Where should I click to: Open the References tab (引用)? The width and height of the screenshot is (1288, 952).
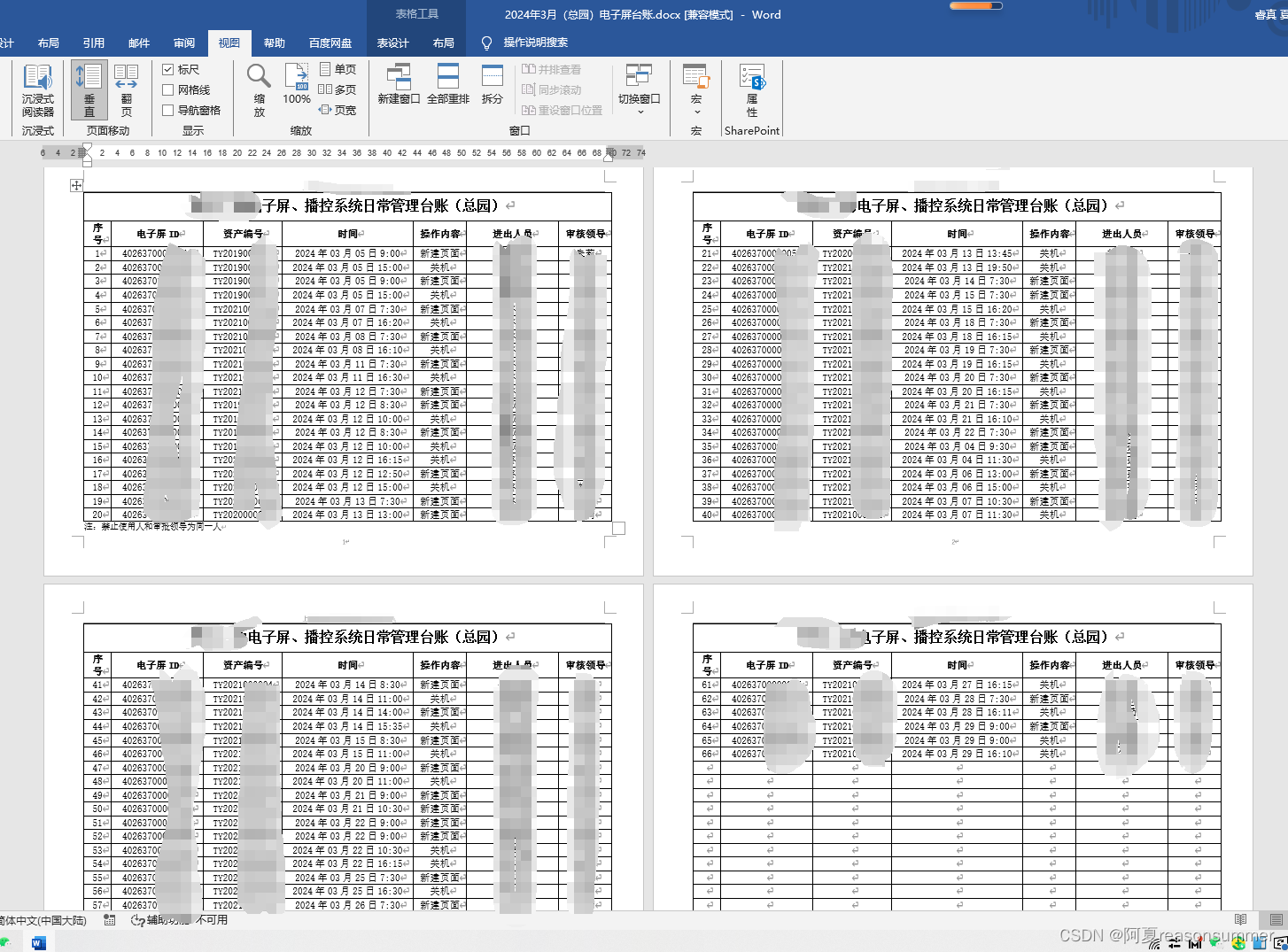click(94, 43)
